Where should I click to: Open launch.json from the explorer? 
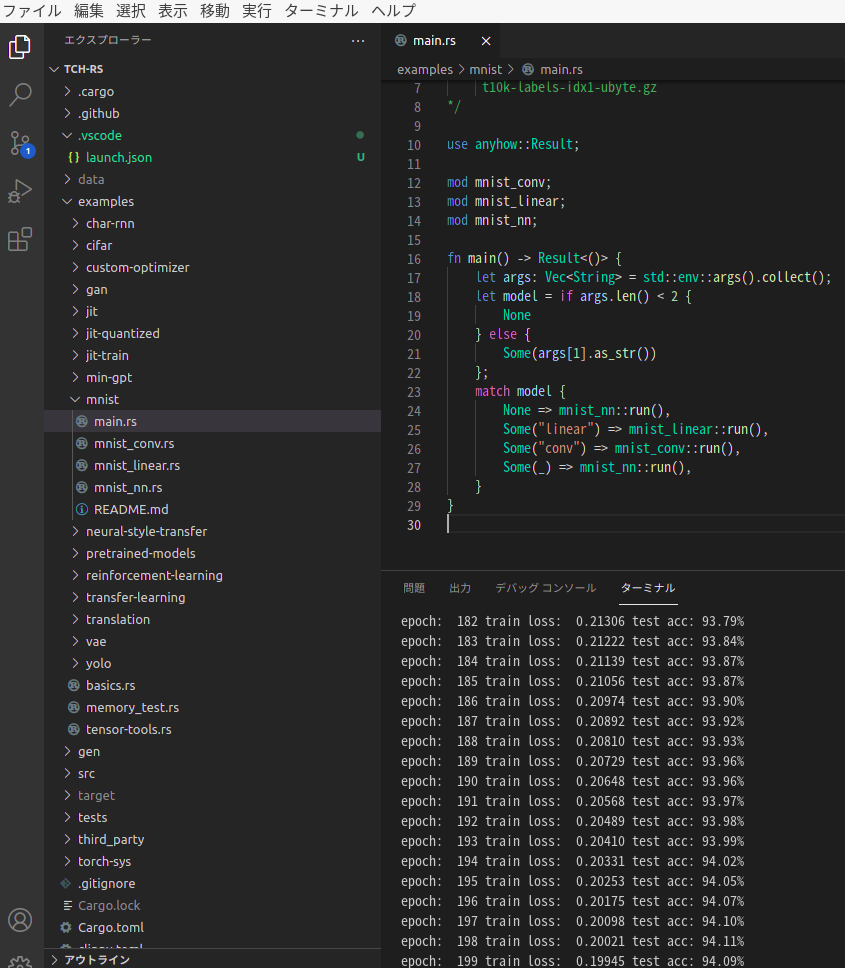coord(119,157)
